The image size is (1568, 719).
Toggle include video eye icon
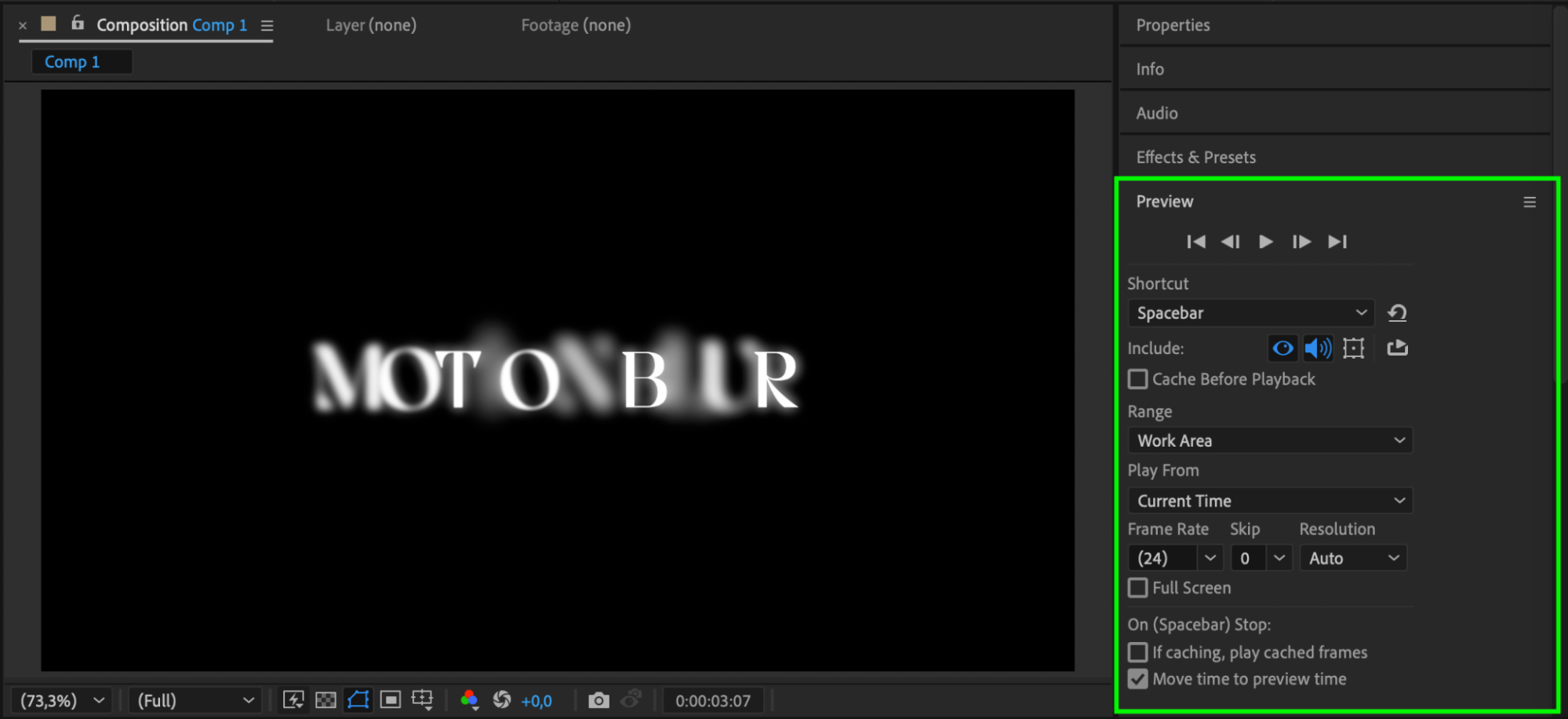point(1282,348)
